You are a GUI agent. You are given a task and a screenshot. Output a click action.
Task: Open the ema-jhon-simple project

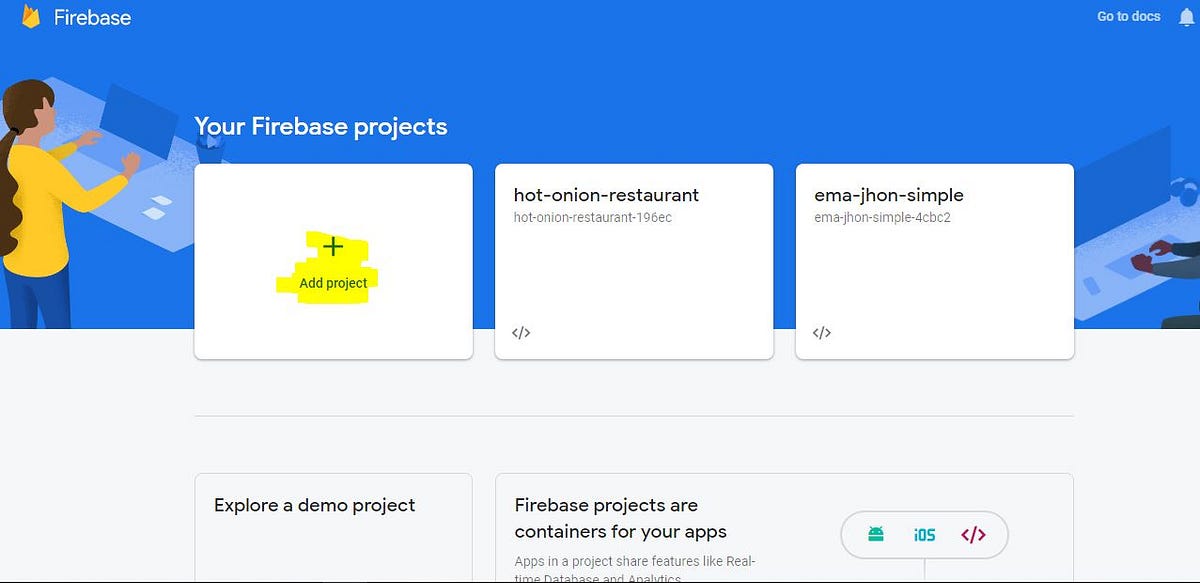pos(888,194)
